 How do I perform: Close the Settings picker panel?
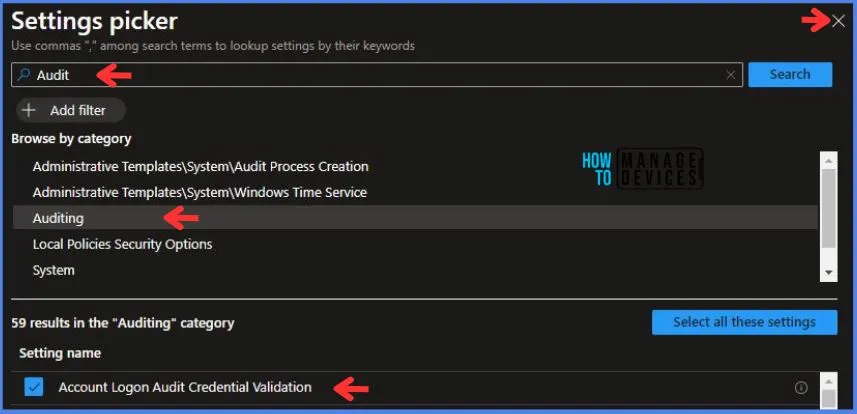[838, 21]
